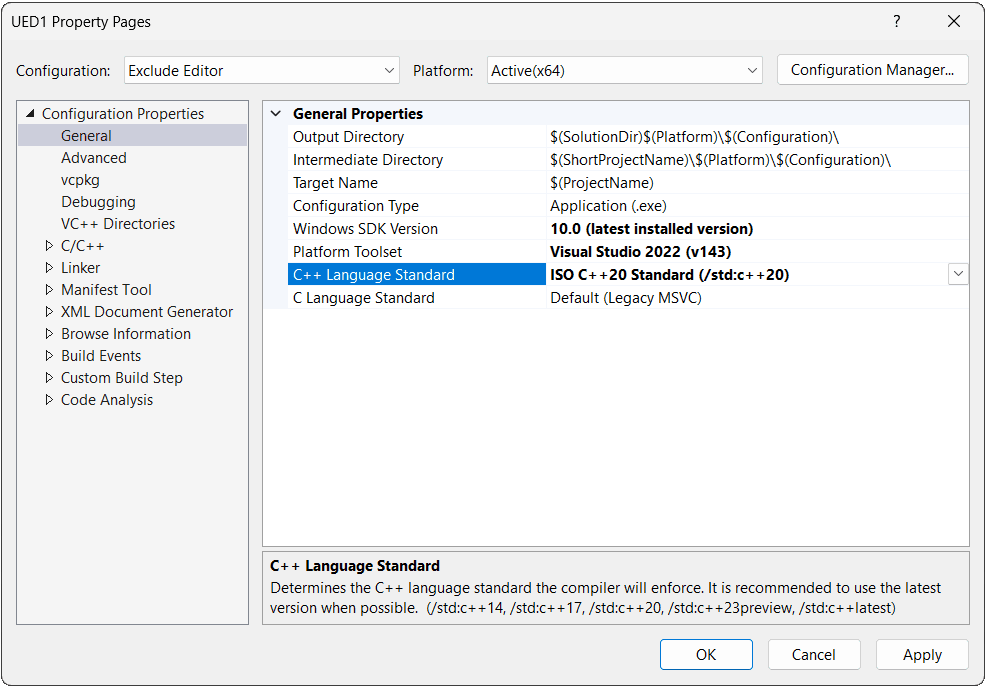
Task: Select the Platform Toolset property row
Action: (x=347, y=252)
